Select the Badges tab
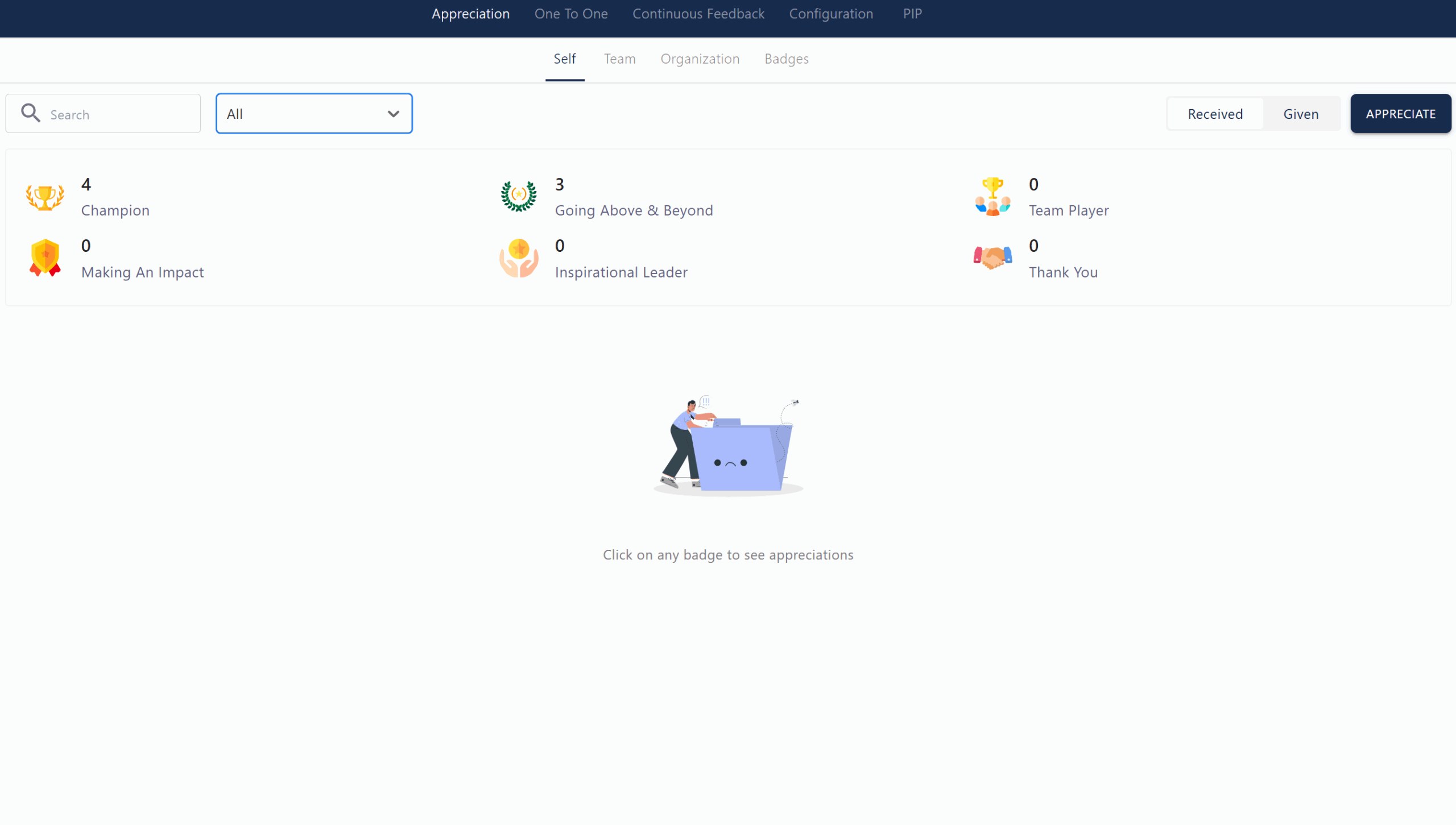Image resolution: width=1456 pixels, height=825 pixels. pyautogui.click(x=787, y=59)
